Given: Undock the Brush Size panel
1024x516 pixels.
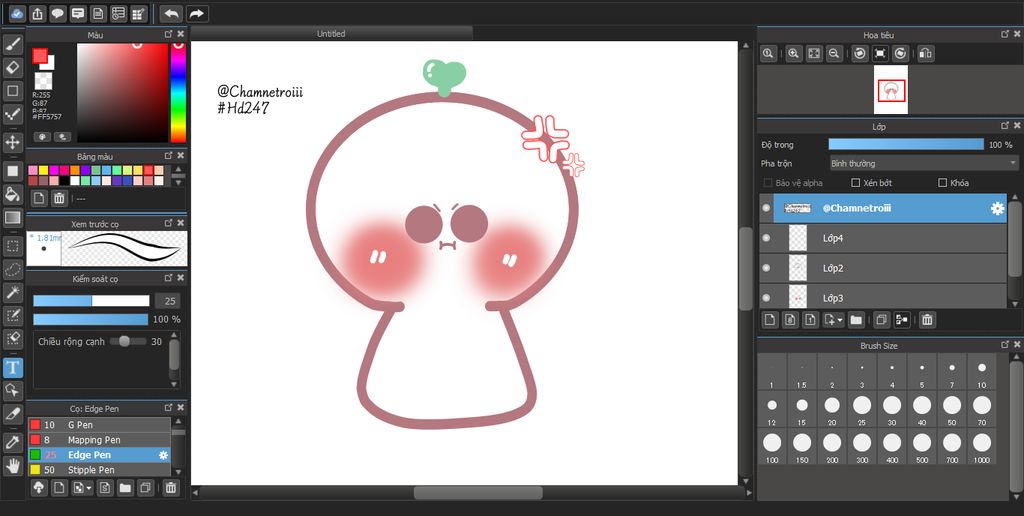Looking at the screenshot, I should (1005, 344).
